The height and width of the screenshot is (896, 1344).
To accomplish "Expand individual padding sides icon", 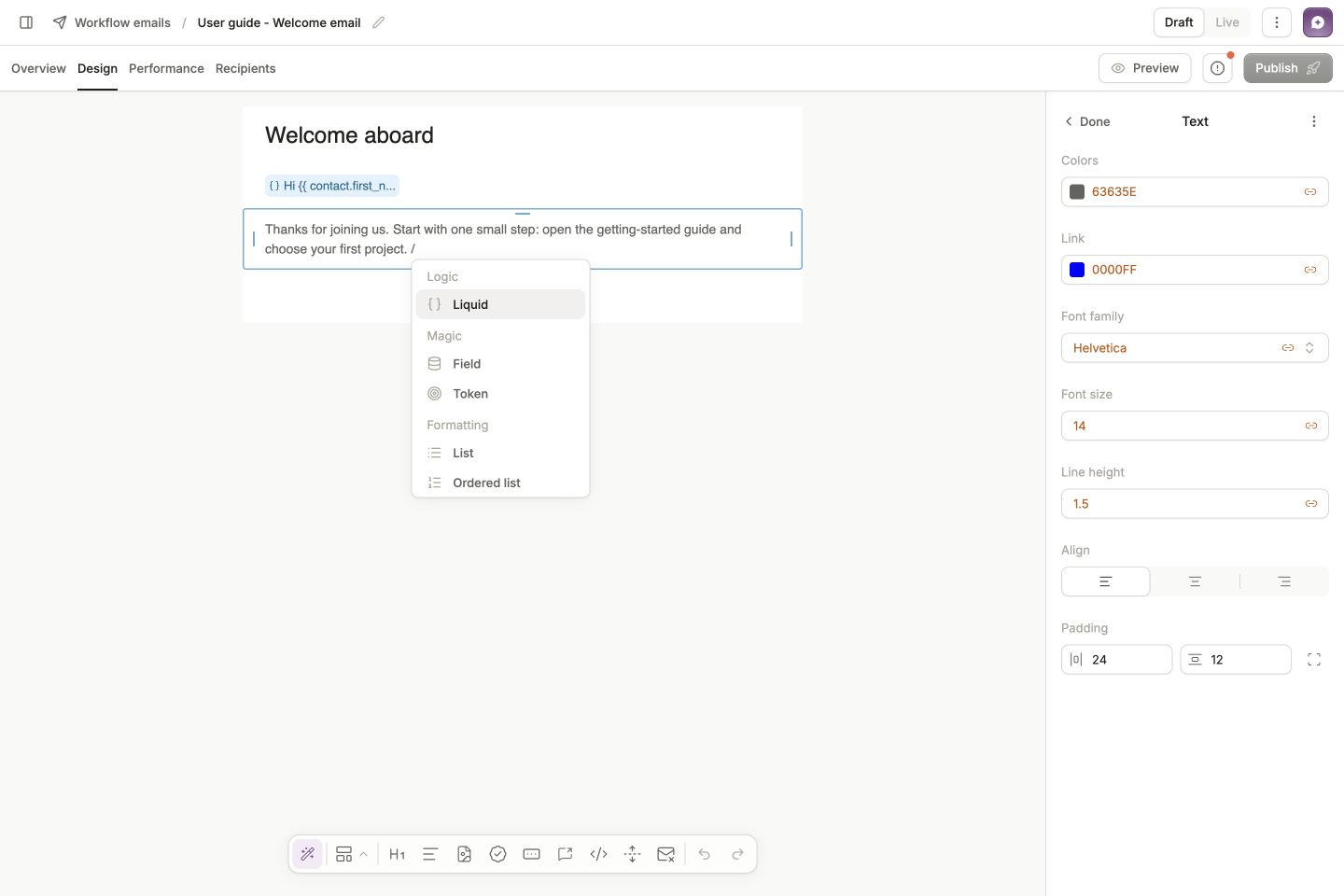I will (x=1314, y=660).
